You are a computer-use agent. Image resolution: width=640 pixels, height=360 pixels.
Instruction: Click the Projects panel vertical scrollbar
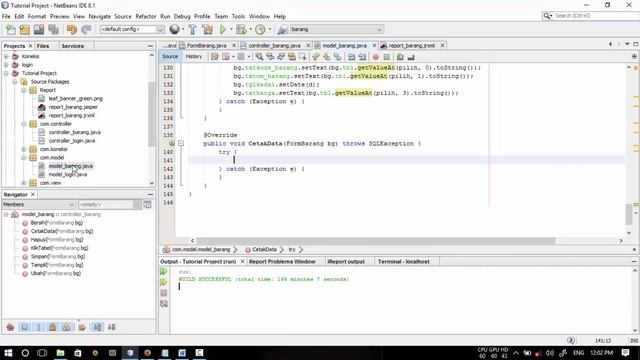pos(151,114)
